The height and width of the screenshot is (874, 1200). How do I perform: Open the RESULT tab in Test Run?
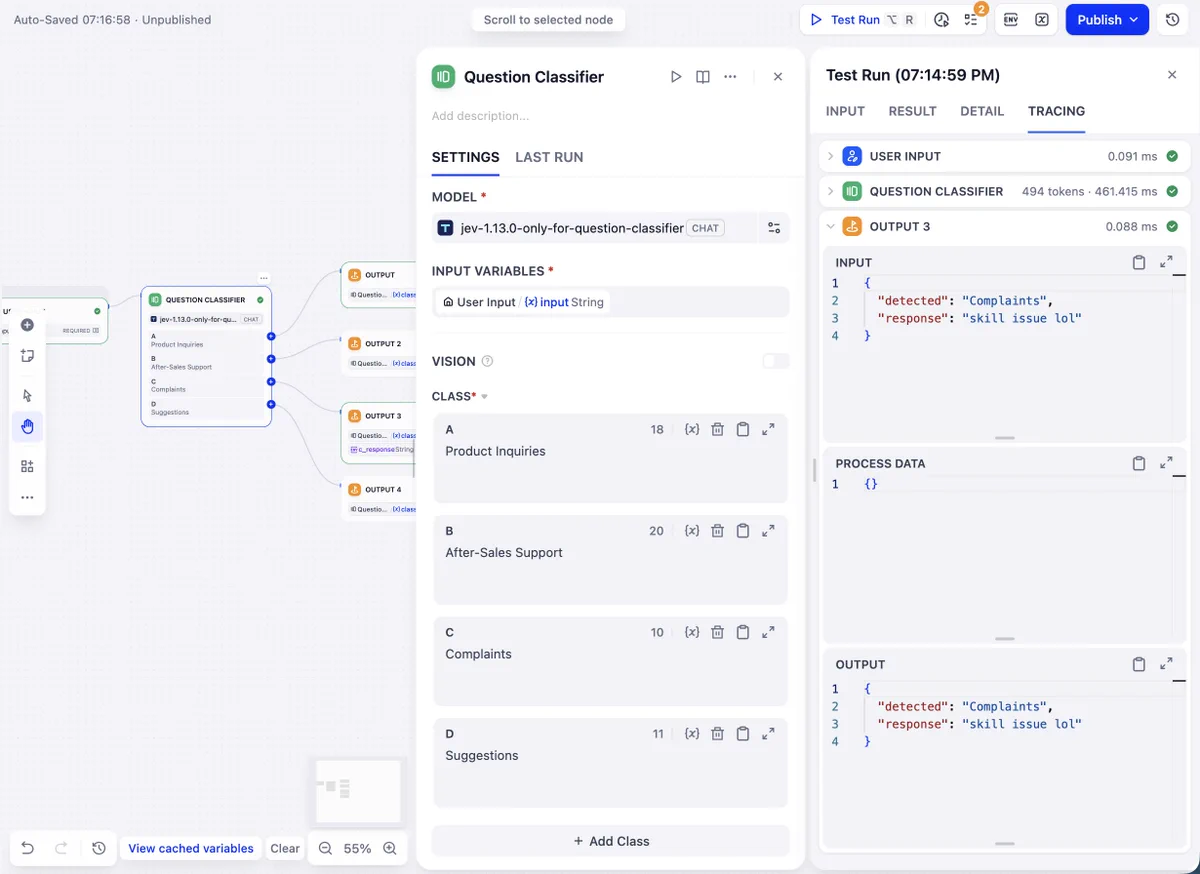(x=913, y=111)
